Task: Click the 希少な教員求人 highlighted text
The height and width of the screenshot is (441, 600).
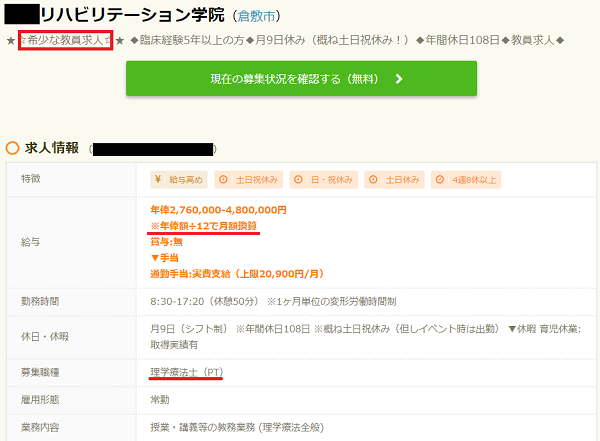Action: (x=64, y=40)
